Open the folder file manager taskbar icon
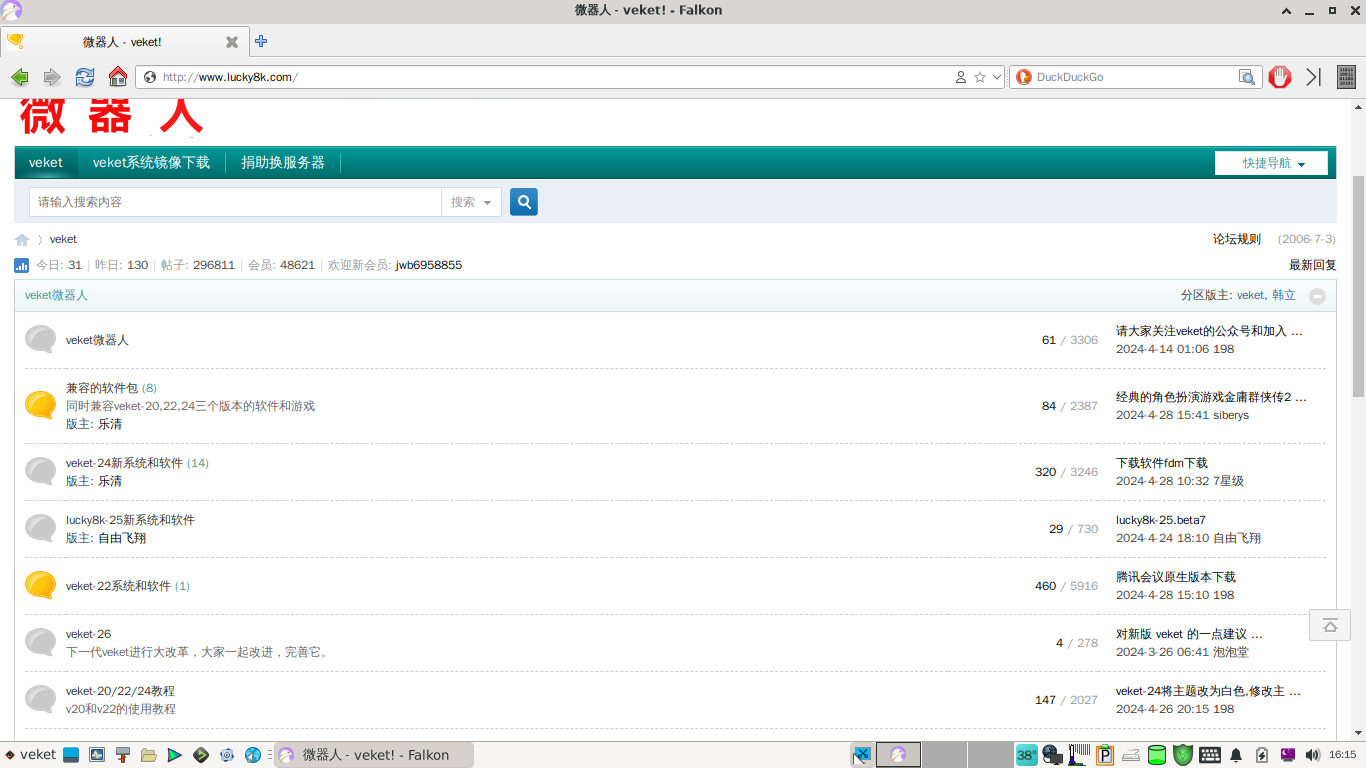The image size is (1366, 768). (149, 755)
